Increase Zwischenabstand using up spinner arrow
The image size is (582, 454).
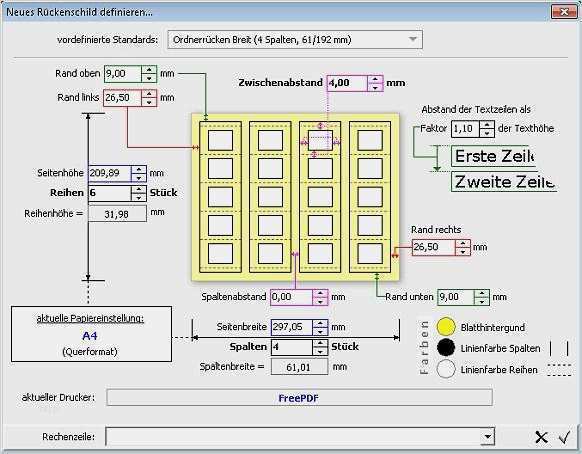375,79
